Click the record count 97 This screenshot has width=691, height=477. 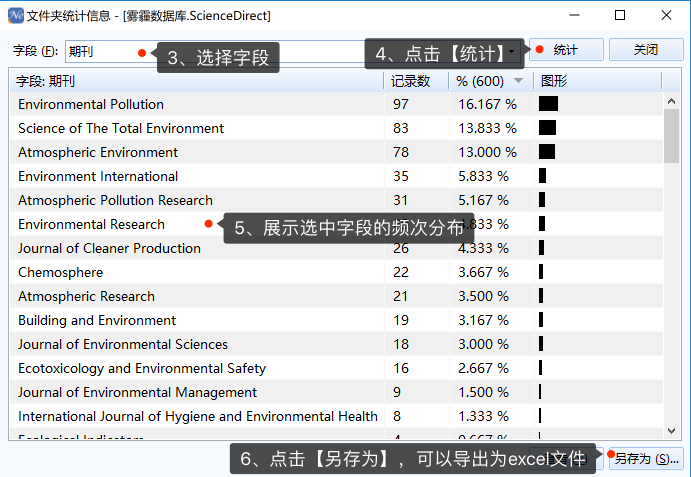click(401, 104)
